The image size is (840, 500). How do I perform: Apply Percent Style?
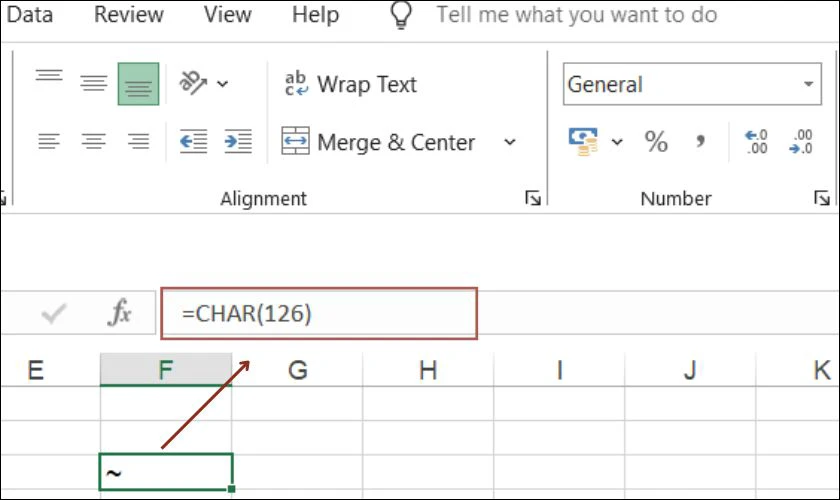click(656, 142)
